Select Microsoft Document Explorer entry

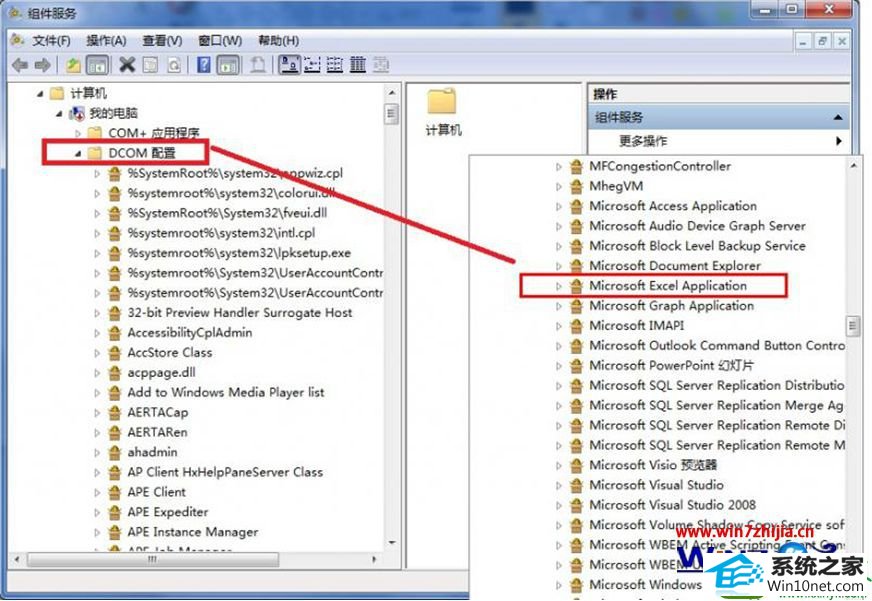675,266
